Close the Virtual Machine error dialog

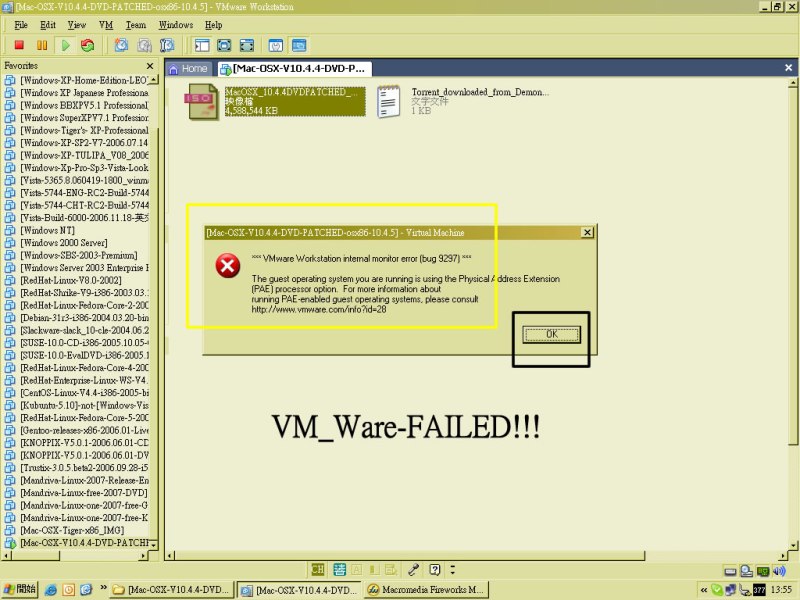pyautogui.click(x=587, y=233)
